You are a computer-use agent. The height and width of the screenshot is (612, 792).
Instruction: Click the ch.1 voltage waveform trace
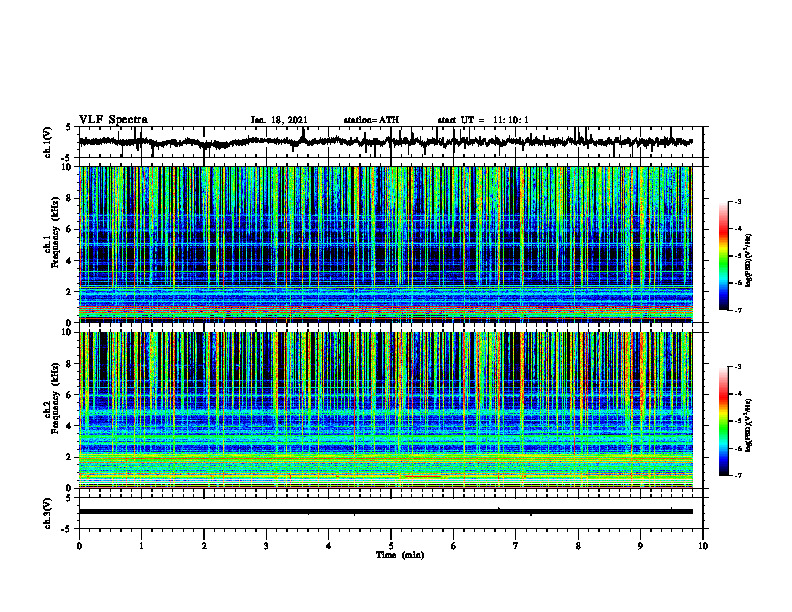click(386, 142)
